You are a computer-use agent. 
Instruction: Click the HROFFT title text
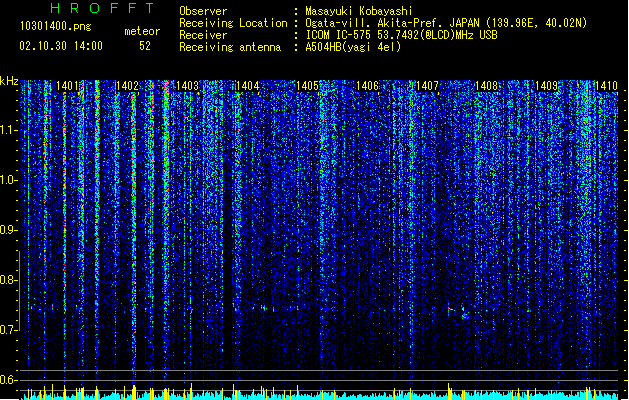pyautogui.click(x=103, y=8)
